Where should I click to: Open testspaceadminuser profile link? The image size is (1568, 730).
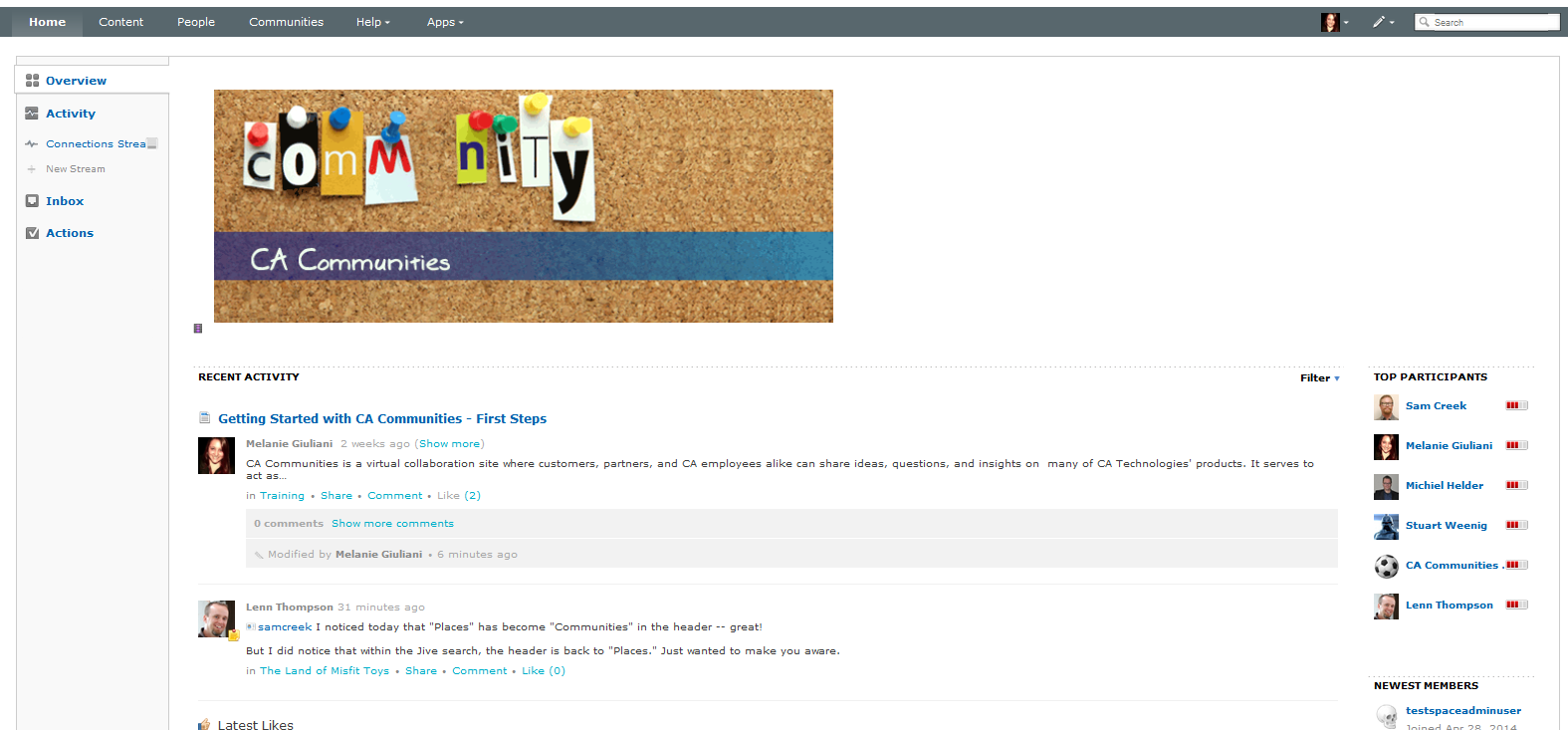(x=1463, y=711)
